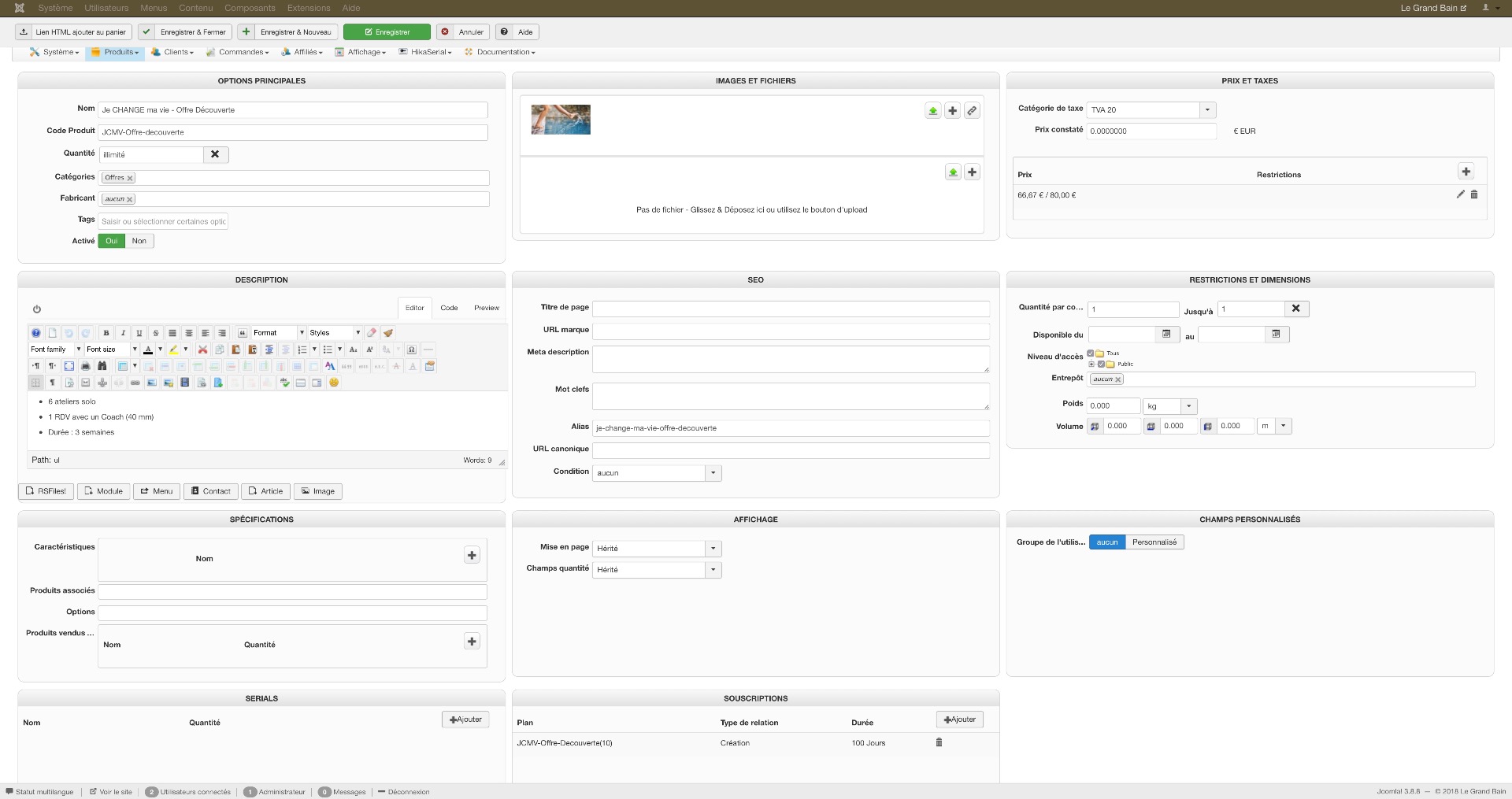Image resolution: width=1512 pixels, height=799 pixels.
Task: Open the Commandes menu
Action: (237, 52)
